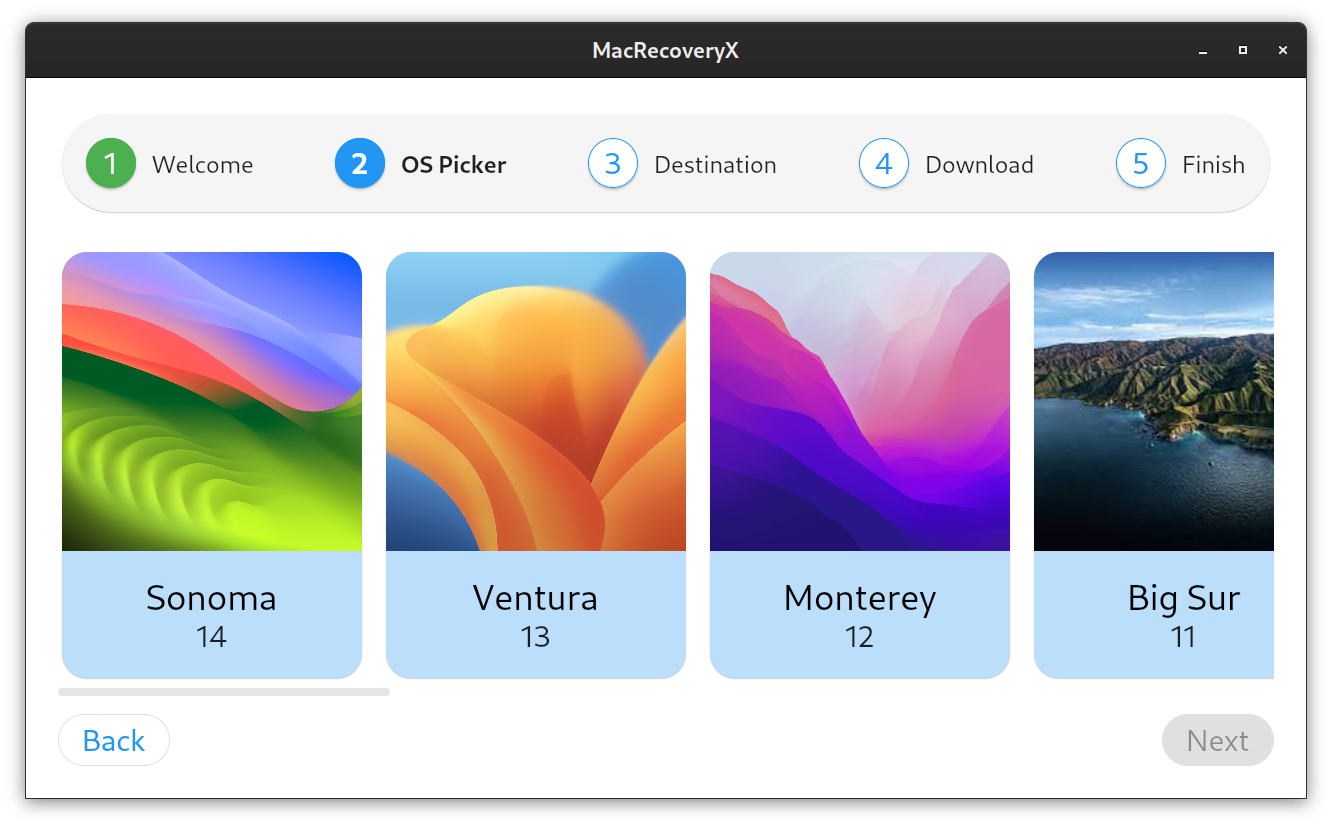Screen dimensions: 1332x827
Task: Open the Destination step label
Action: pos(715,165)
